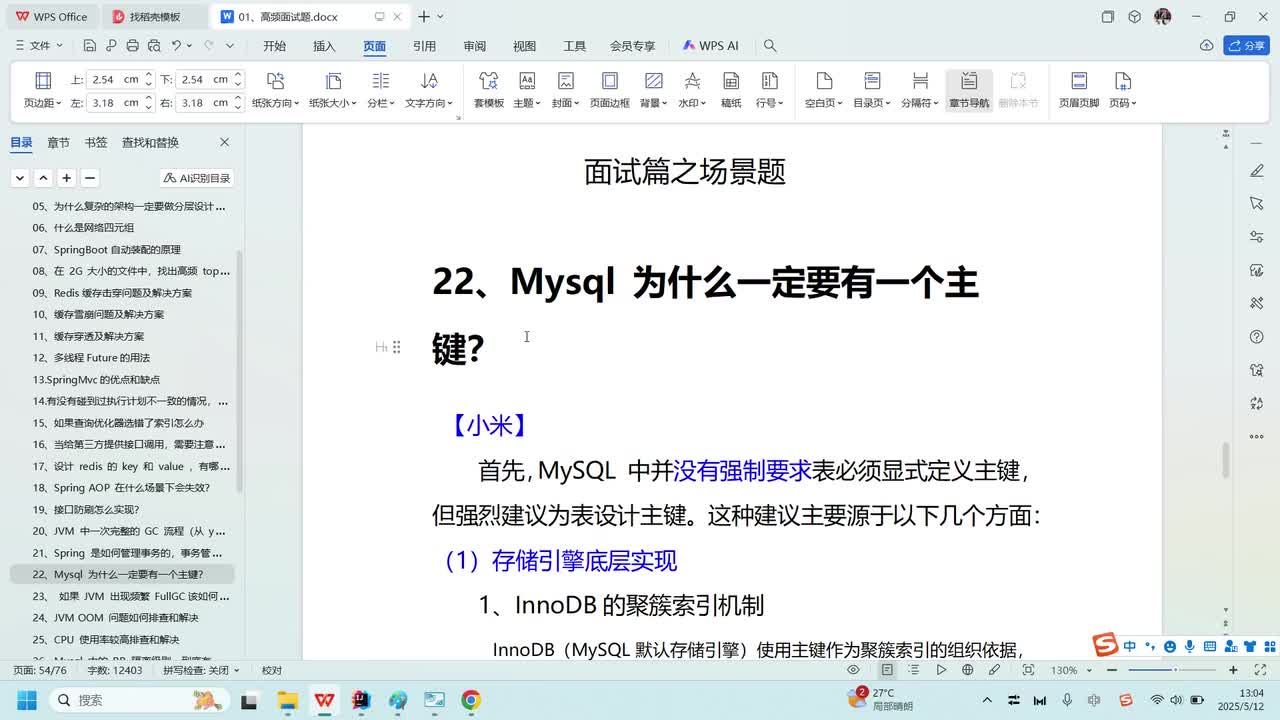
Task: Click the zoom slider handle
Action: (1175, 670)
